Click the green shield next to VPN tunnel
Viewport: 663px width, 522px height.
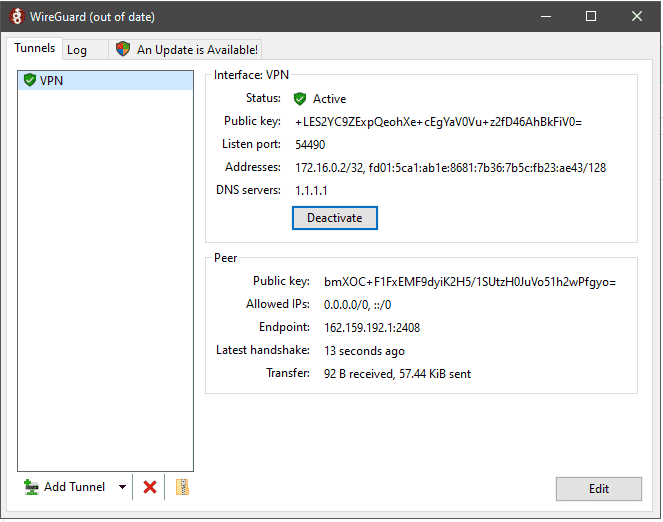pyautogui.click(x=30, y=80)
